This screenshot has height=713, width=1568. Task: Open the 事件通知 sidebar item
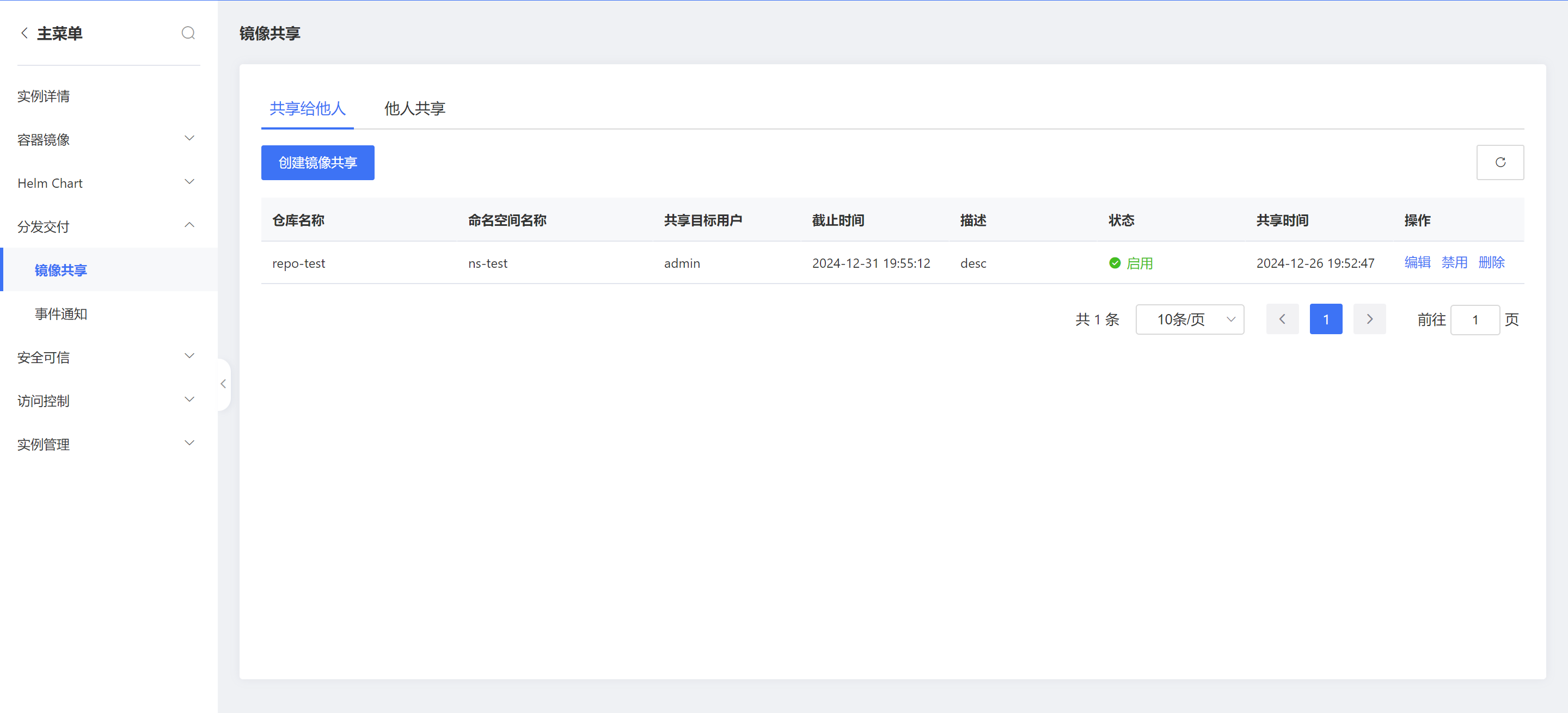(x=61, y=314)
